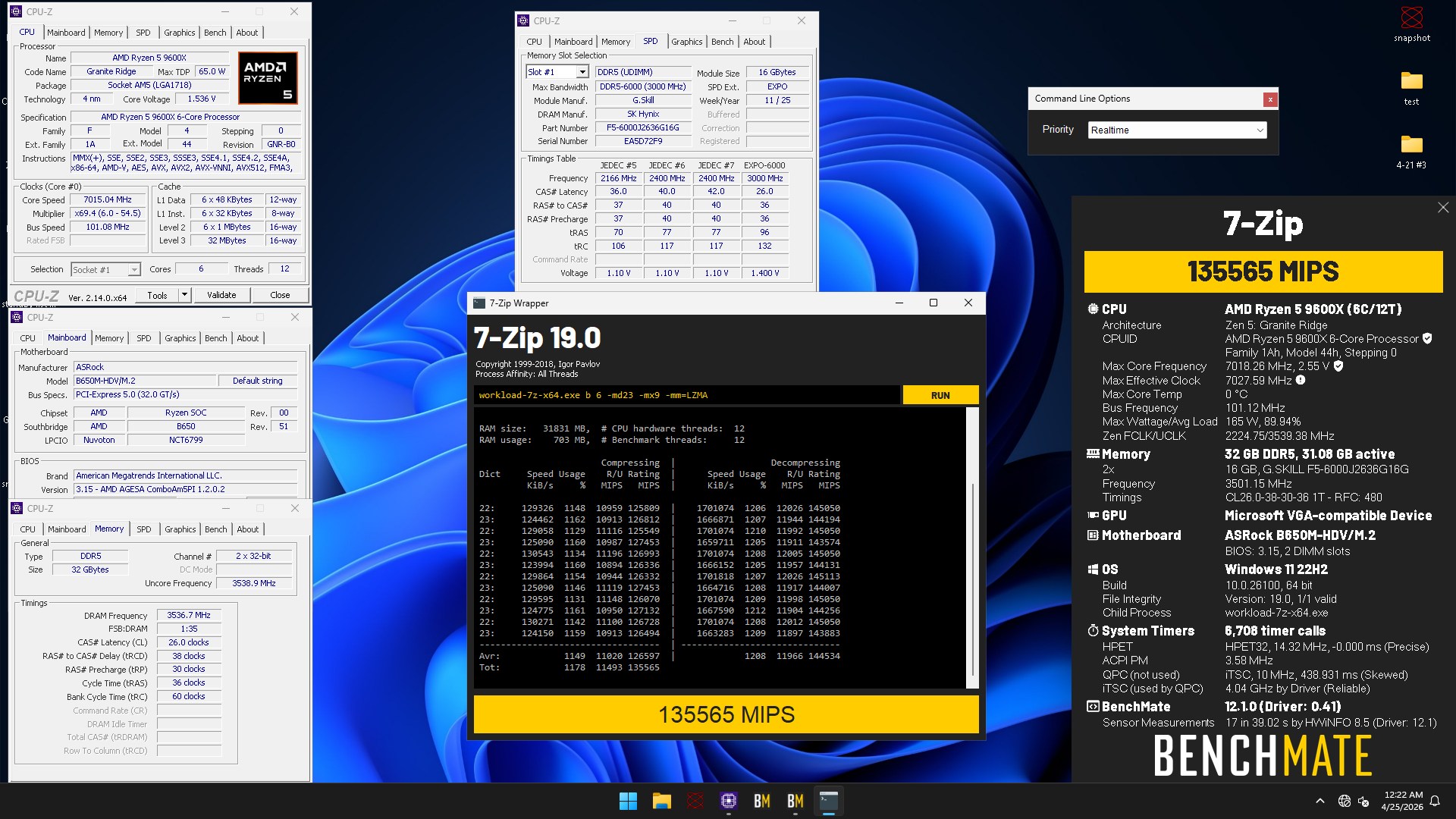
Task: Open the Windows Start menu
Action: [x=628, y=801]
